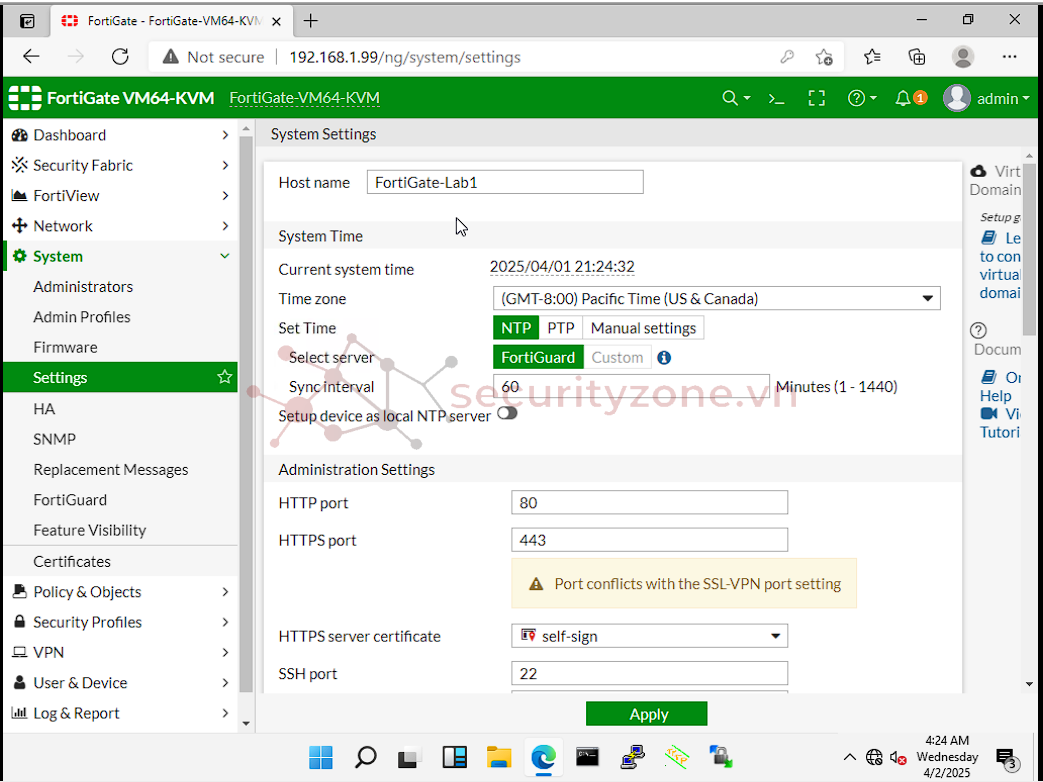
Task: Click the User & Device person icon
Action: pos(20,683)
